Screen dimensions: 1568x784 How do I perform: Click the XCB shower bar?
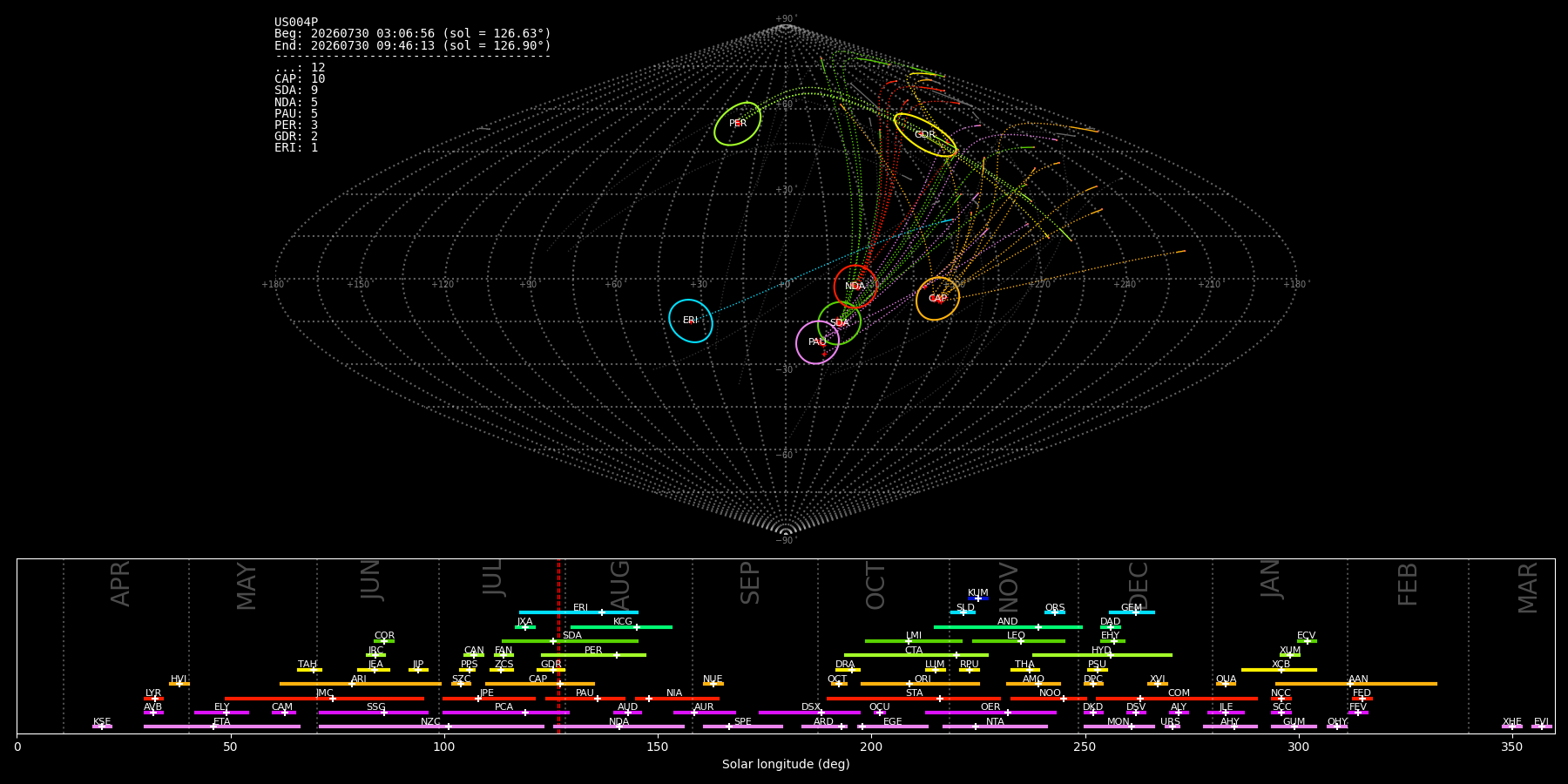click(x=1279, y=670)
